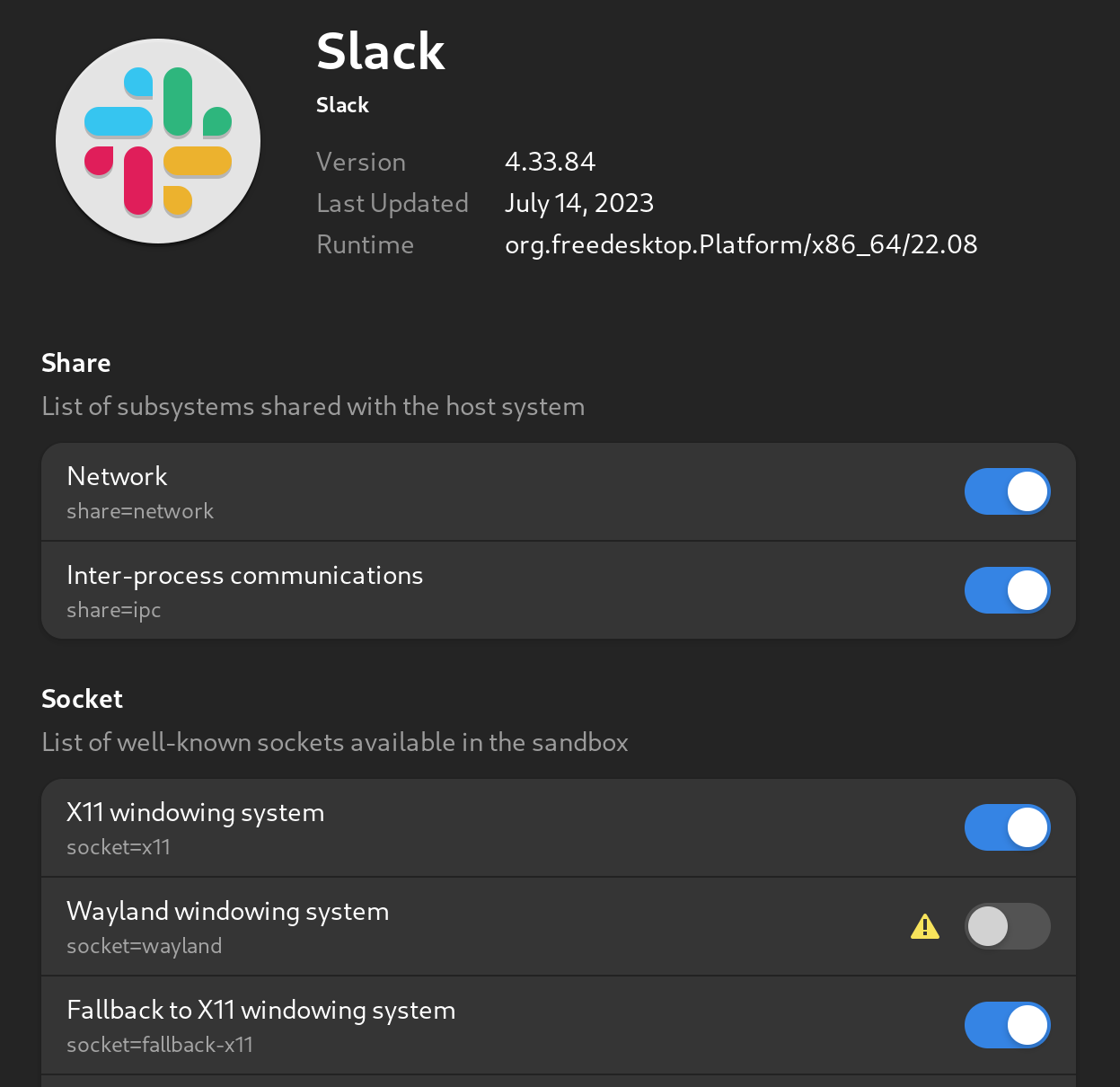
Task: Enable the Wayland windowing system socket
Action: 1007,925
